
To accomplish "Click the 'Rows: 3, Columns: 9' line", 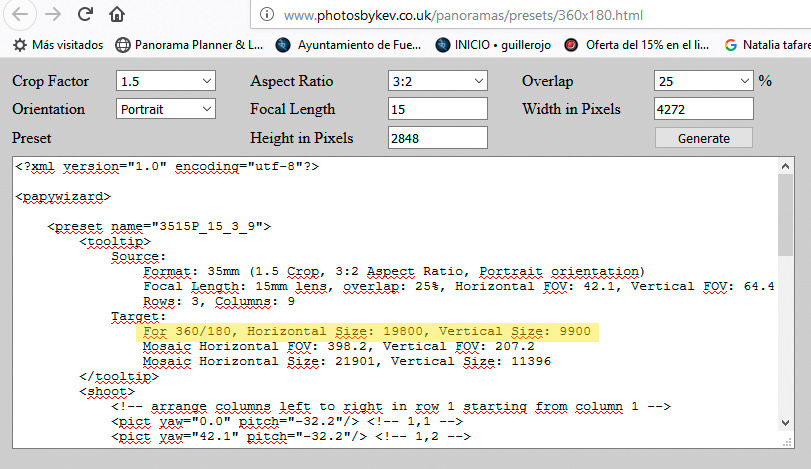I will pos(219,301).
